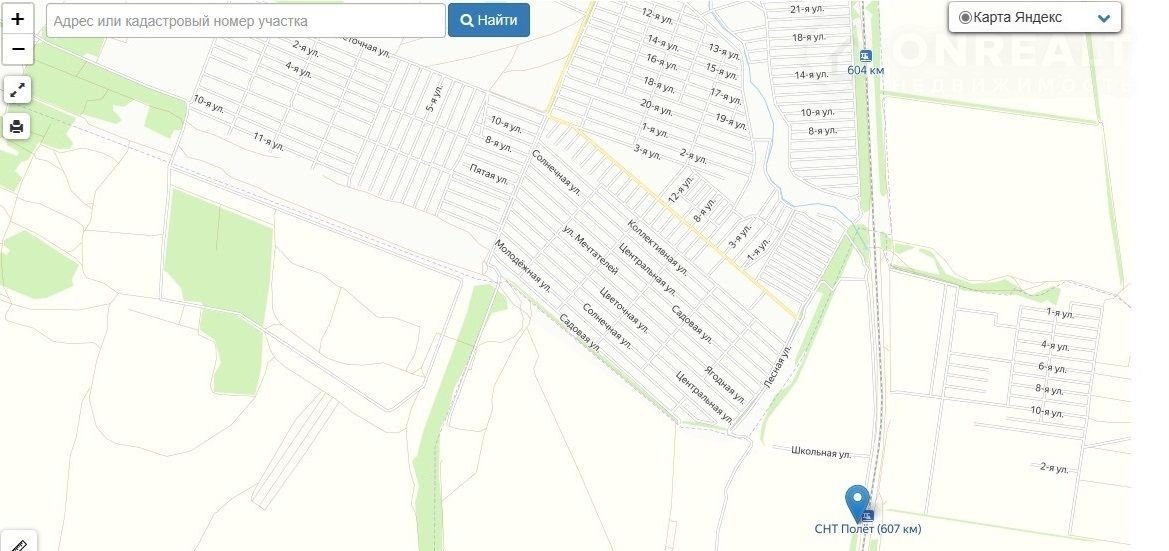Screen dimensions: 1169x551
Task: Print the map with printer icon
Action: point(17,127)
